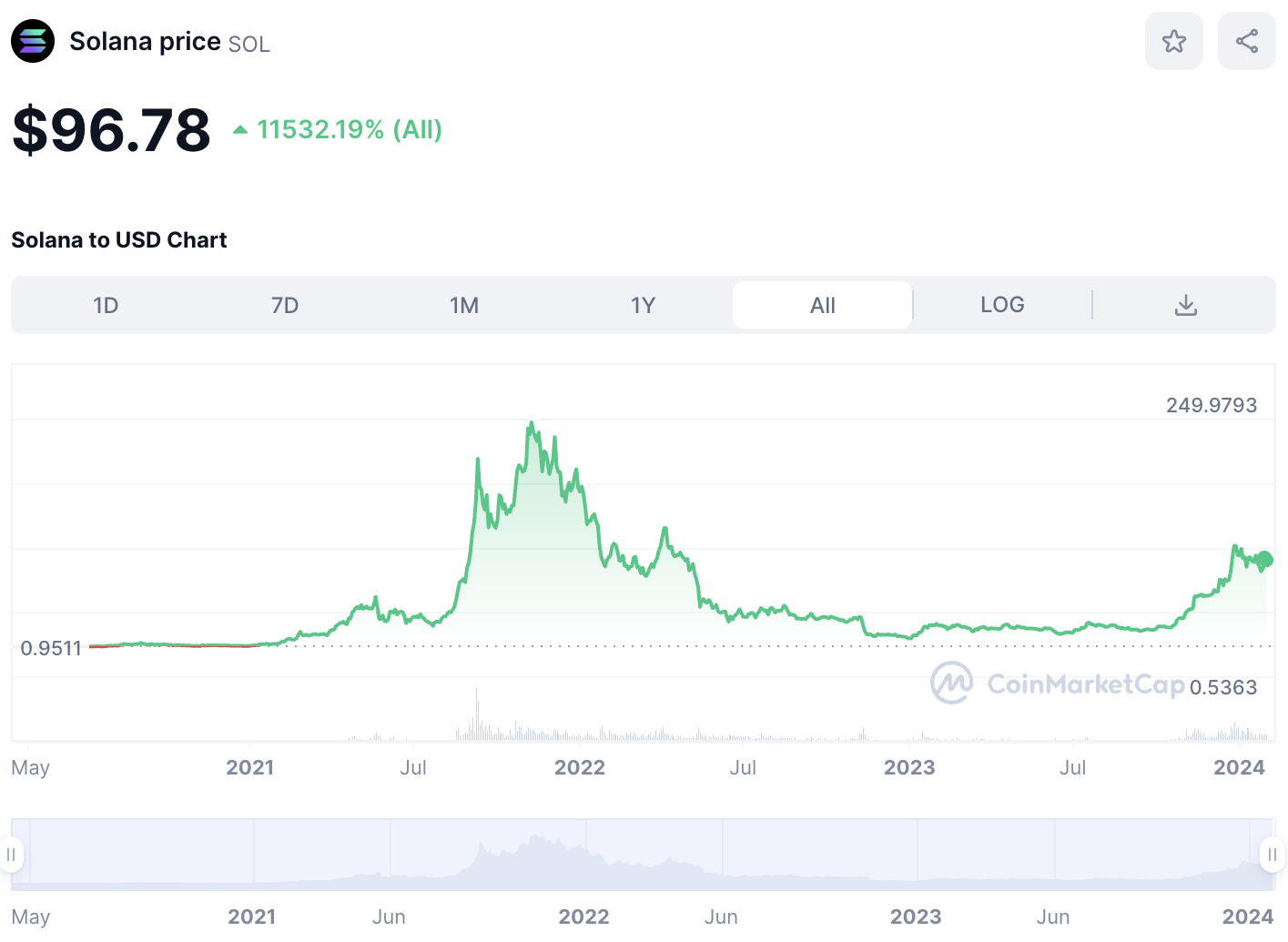Click the 0.5363 low price label

click(1223, 687)
